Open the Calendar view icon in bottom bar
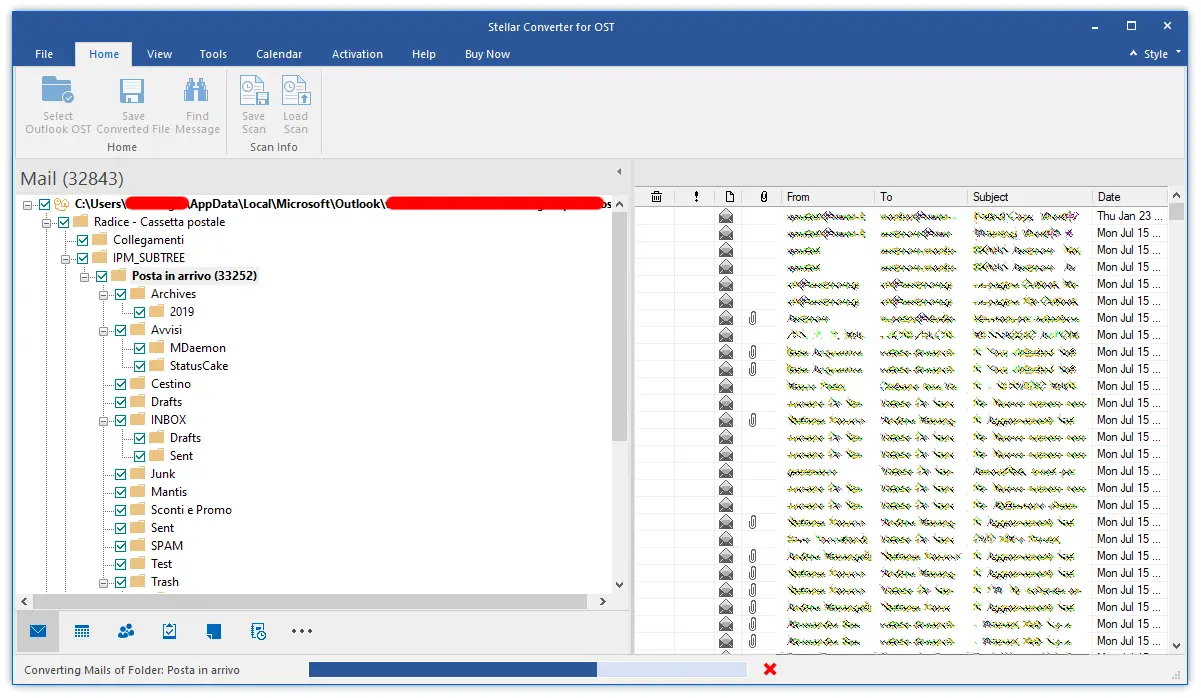 pyautogui.click(x=82, y=631)
